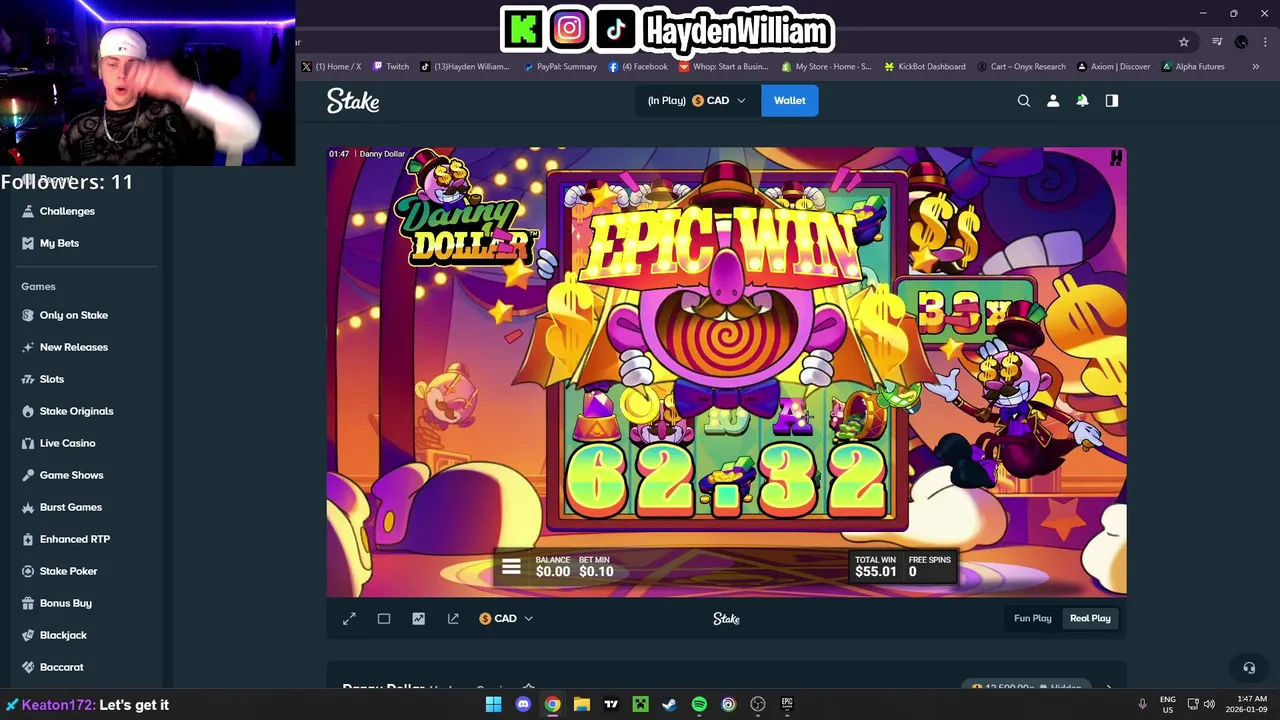The width and height of the screenshot is (1280, 720).
Task: Click the microphone icon in system tray
Action: click(x=1142, y=704)
